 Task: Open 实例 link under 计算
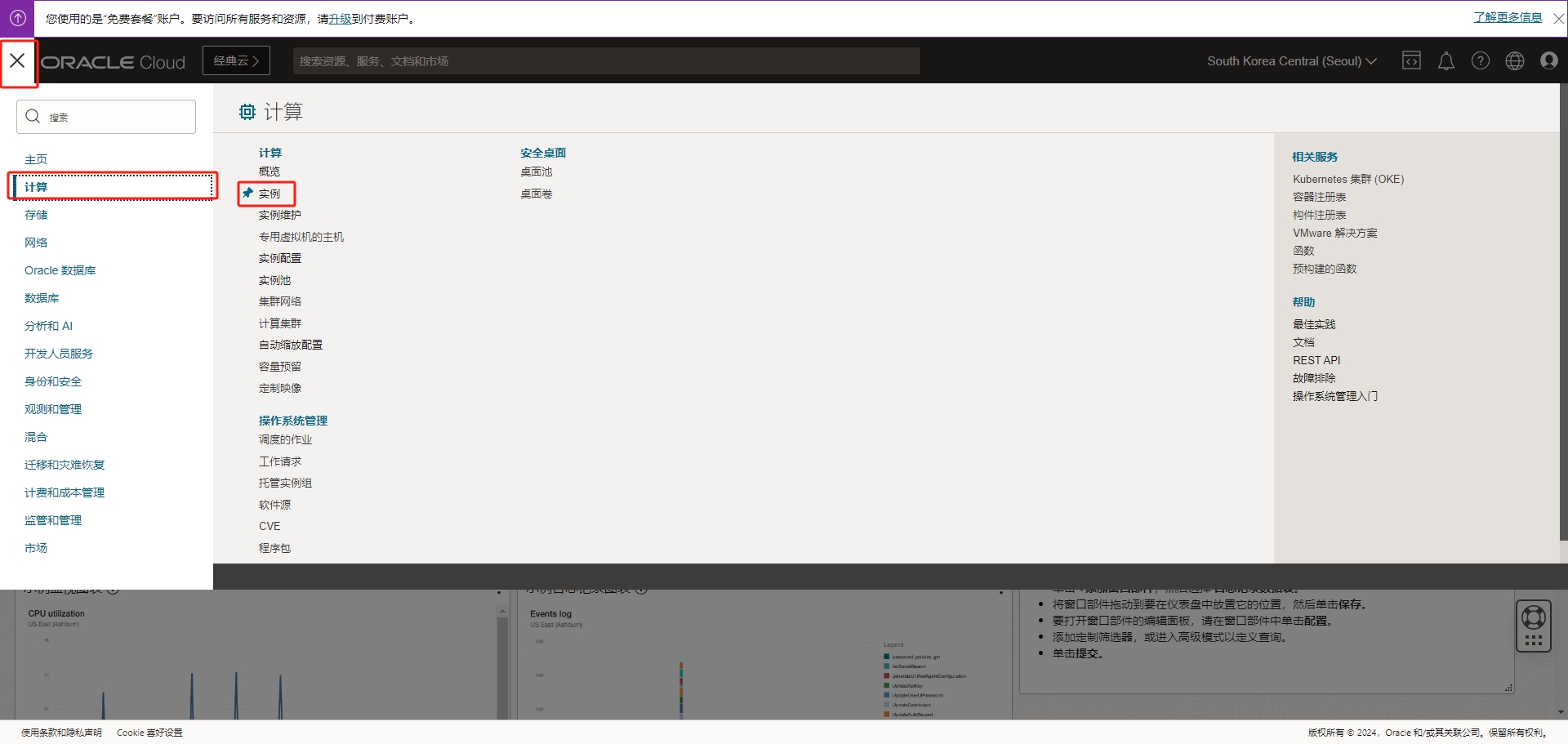pos(269,194)
